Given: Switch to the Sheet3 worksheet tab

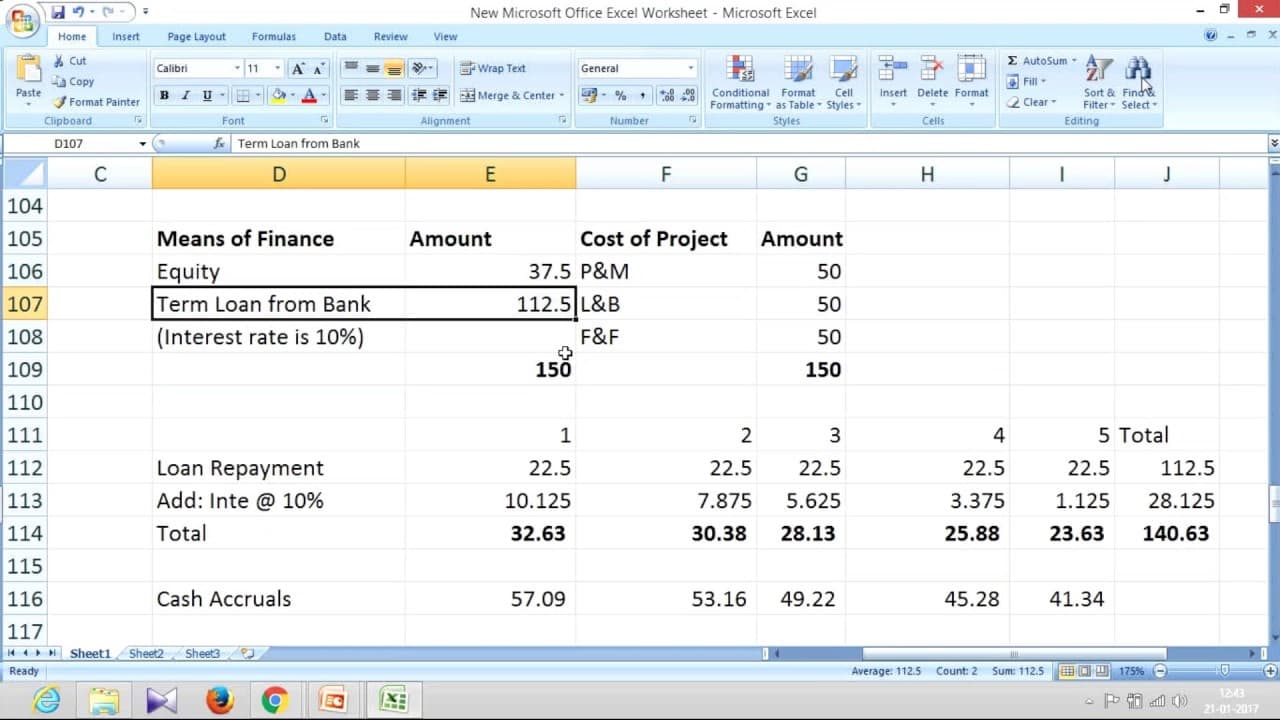Looking at the screenshot, I should (x=202, y=654).
